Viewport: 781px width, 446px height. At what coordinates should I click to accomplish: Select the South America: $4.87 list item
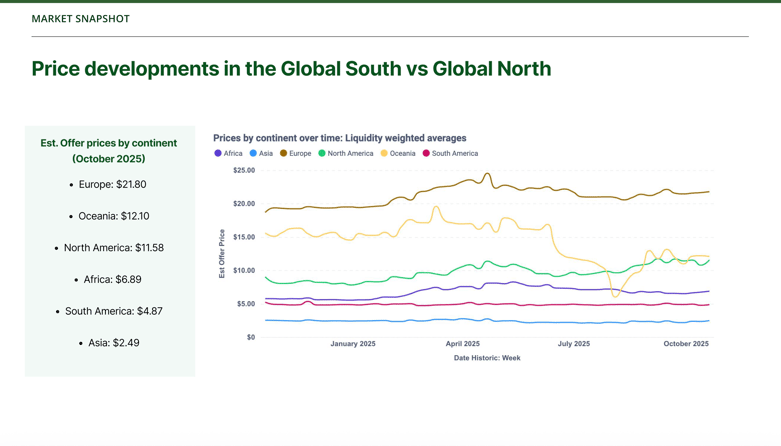click(113, 311)
